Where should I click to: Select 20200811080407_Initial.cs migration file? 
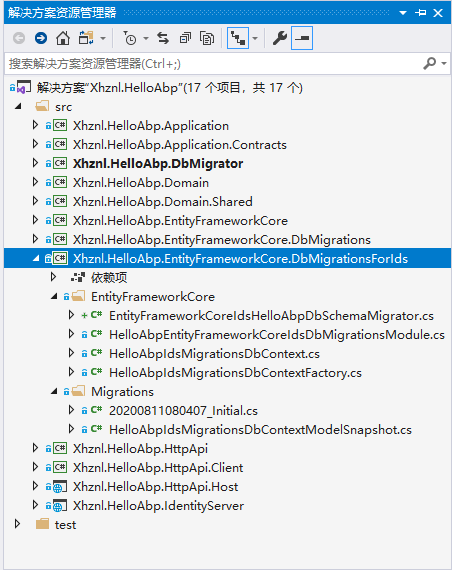coord(183,410)
